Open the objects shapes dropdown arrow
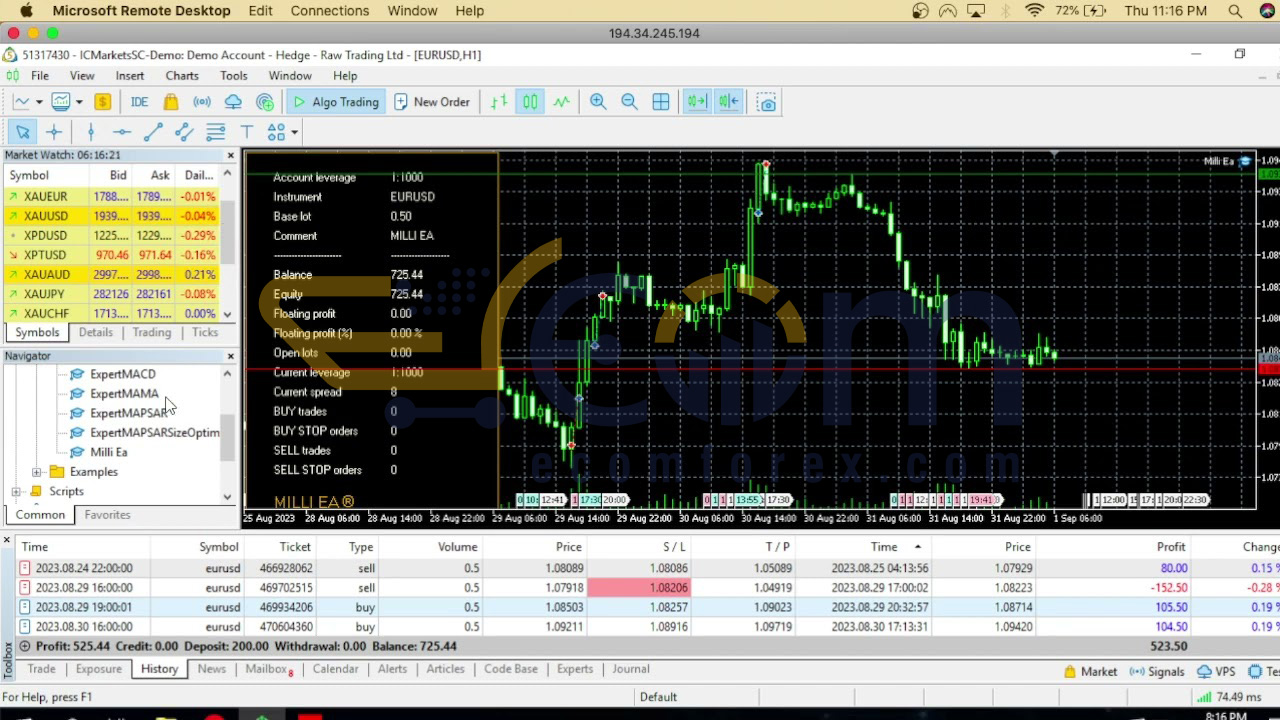The height and width of the screenshot is (720, 1280). point(294,132)
